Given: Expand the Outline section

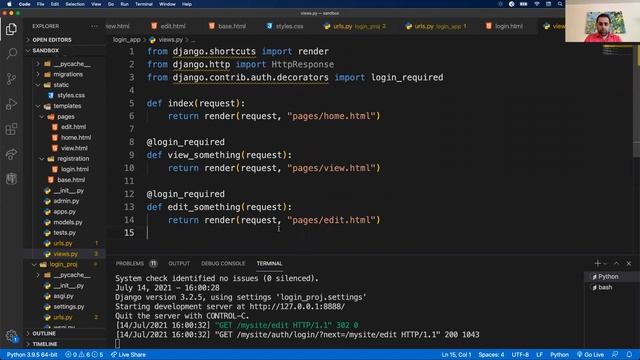Looking at the screenshot, I should click(x=44, y=333).
